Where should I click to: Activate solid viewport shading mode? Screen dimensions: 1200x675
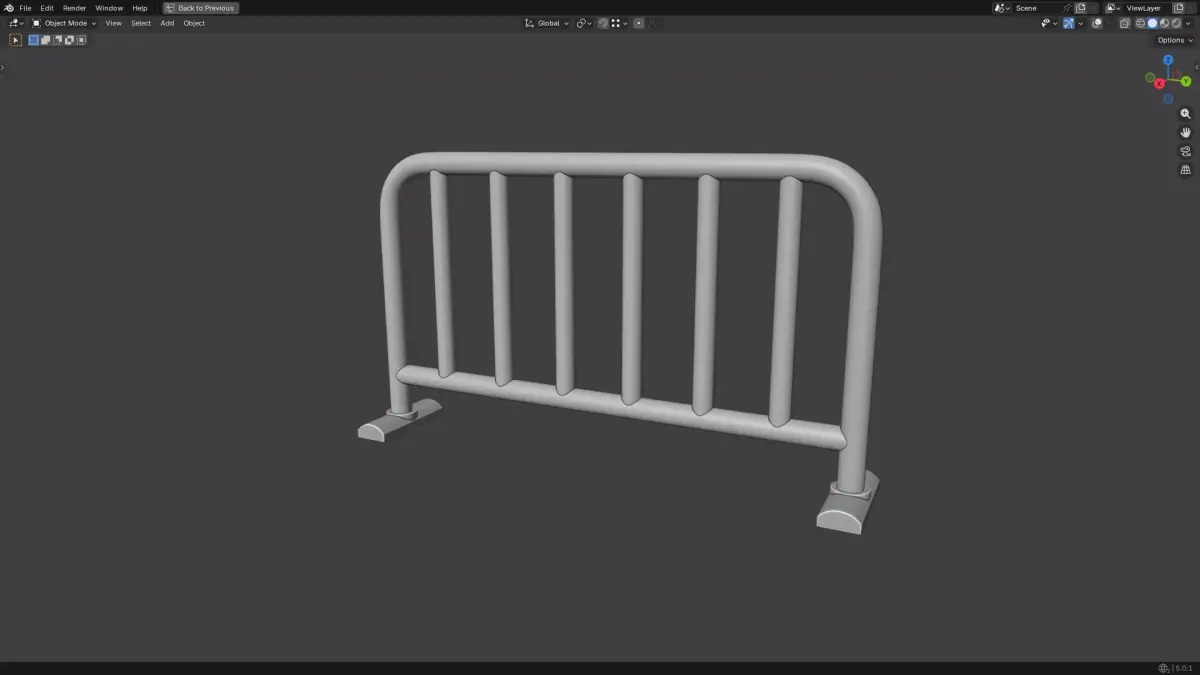click(x=1152, y=23)
